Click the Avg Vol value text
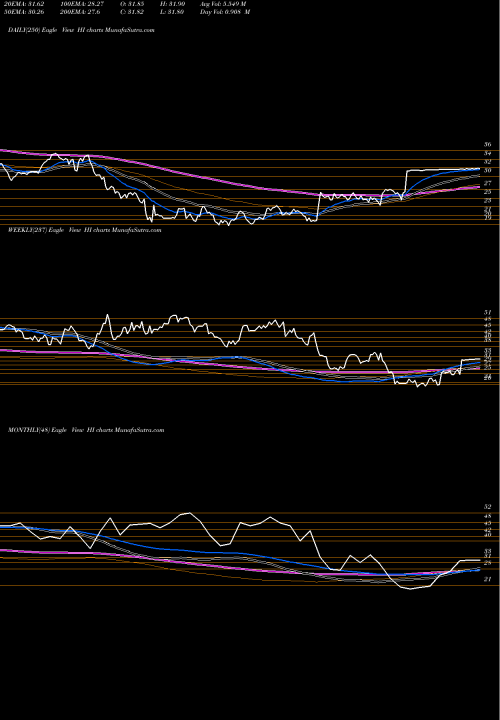Image resolution: width=500 pixels, height=720 pixels. click(223, 4)
